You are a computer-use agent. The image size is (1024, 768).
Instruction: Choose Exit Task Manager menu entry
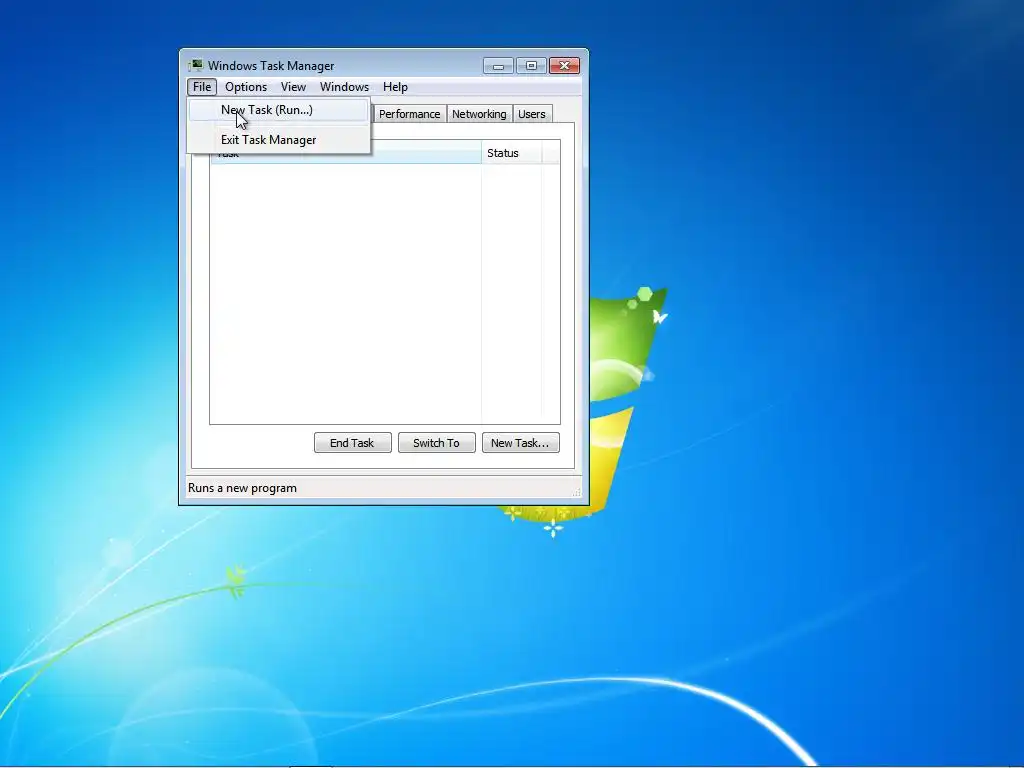coord(279,140)
